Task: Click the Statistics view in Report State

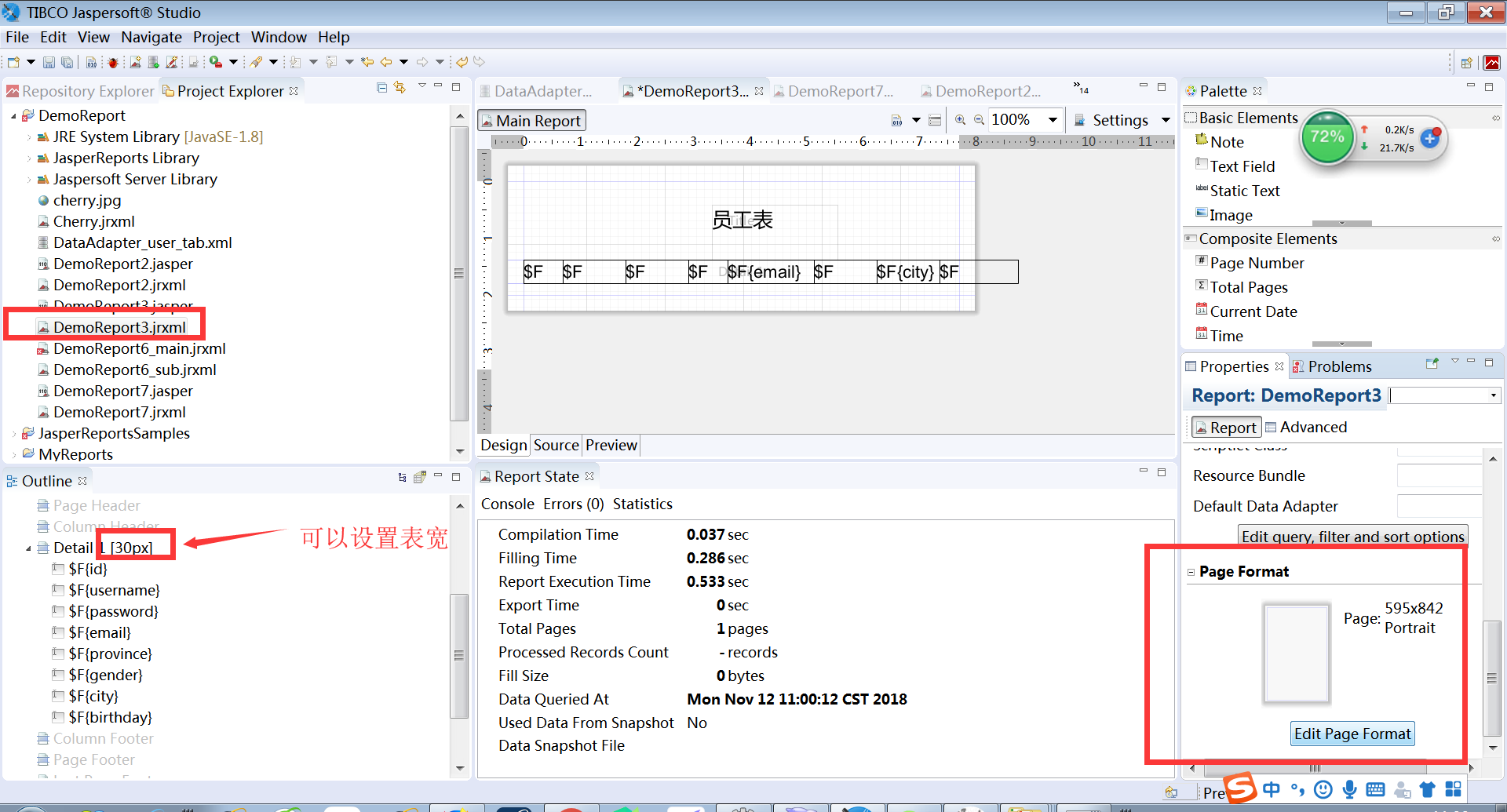Action: 642,504
